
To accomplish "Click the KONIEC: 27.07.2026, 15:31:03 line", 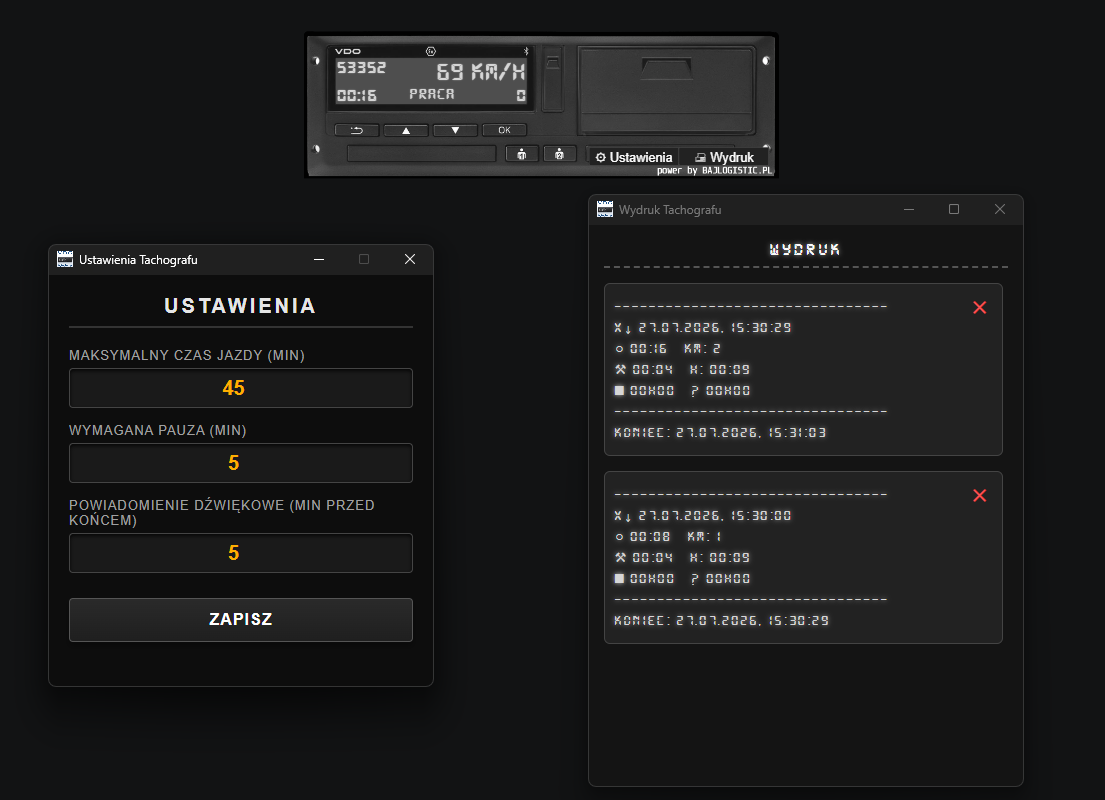I will click(720, 433).
